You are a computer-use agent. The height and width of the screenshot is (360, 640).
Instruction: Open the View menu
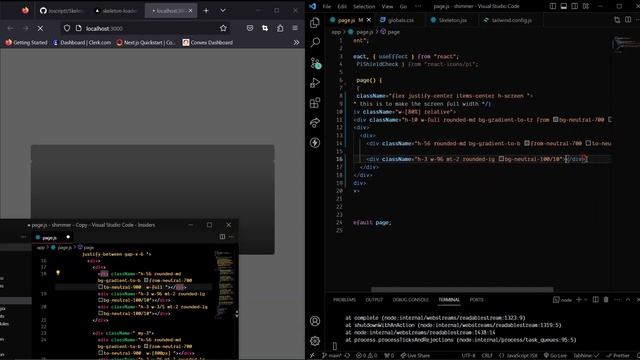pyautogui.click(x=387, y=7)
